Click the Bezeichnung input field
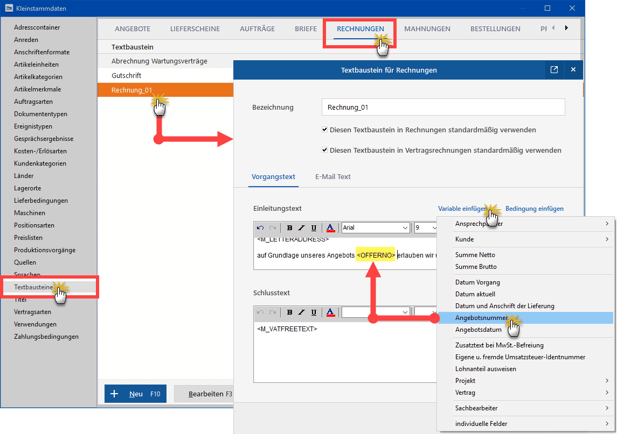624x434 pixels. 442,107
